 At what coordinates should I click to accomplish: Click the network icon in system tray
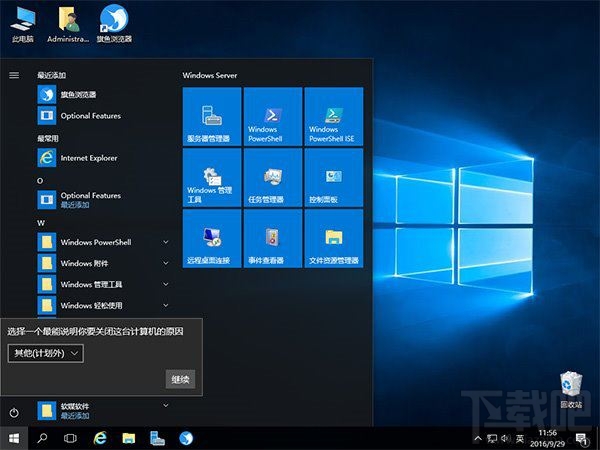point(492,439)
